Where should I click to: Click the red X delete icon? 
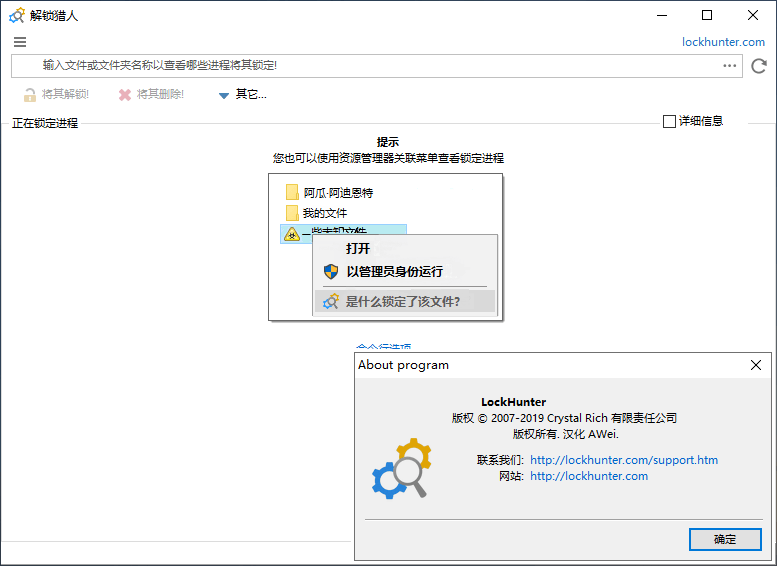point(125,95)
